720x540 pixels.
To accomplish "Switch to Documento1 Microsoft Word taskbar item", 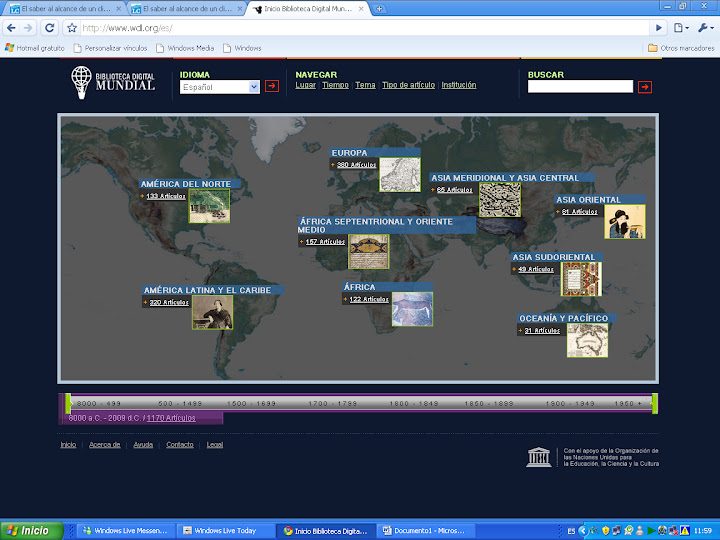I will (424, 531).
